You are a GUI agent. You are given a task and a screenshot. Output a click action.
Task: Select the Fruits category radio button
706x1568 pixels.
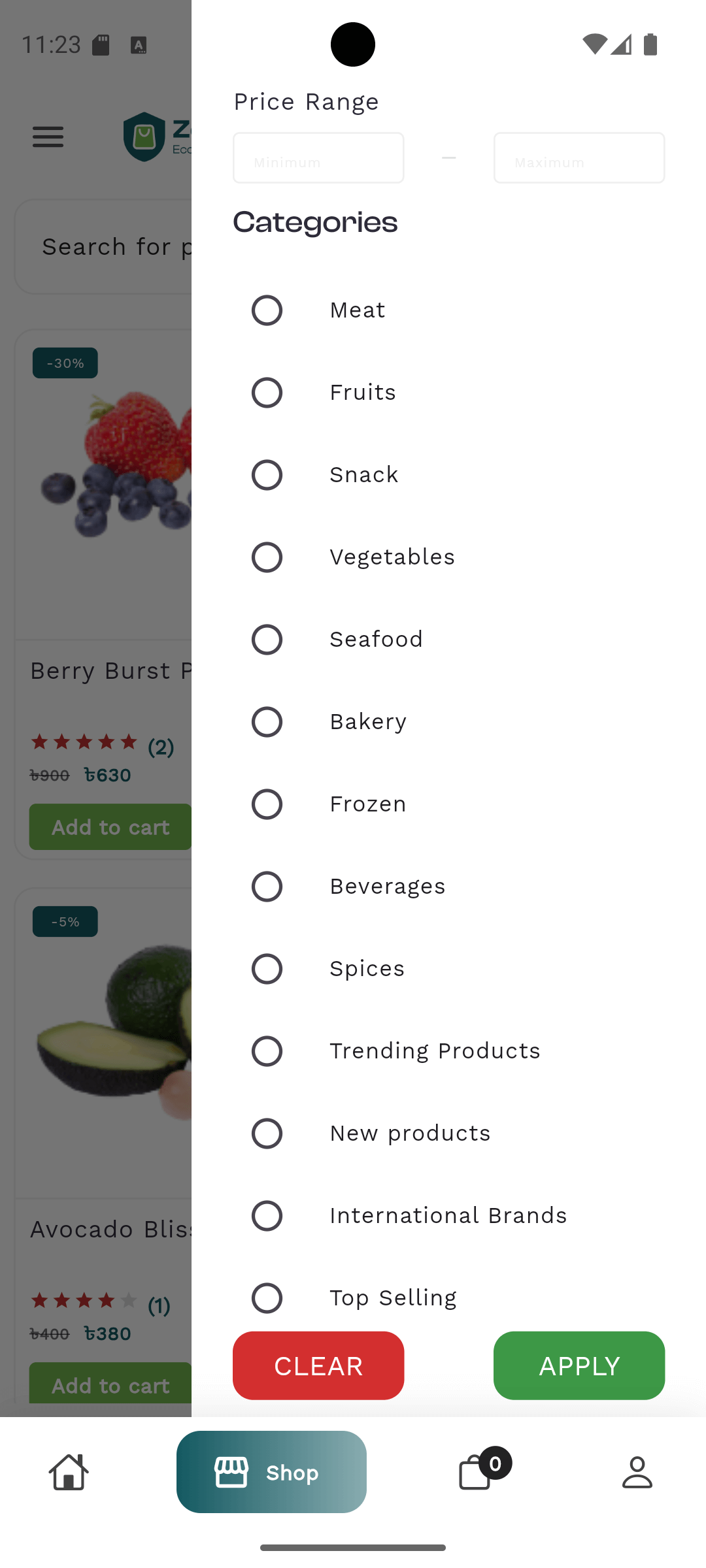click(x=267, y=393)
